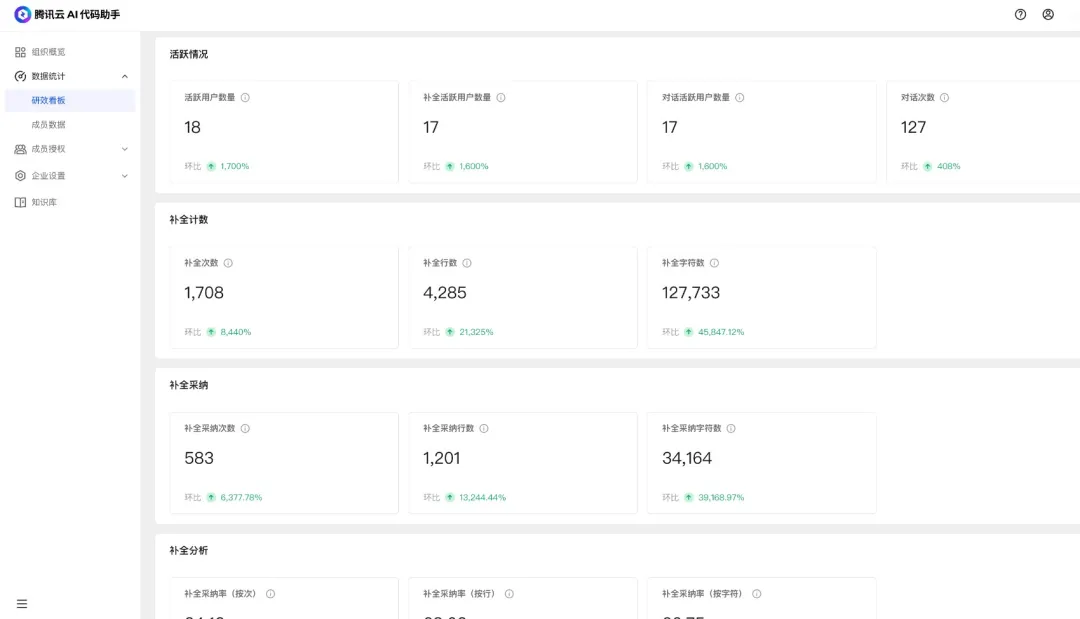The image size is (1080, 619).
Task: Click info icon next to 补全活跃用户数量
Action: 501,98
